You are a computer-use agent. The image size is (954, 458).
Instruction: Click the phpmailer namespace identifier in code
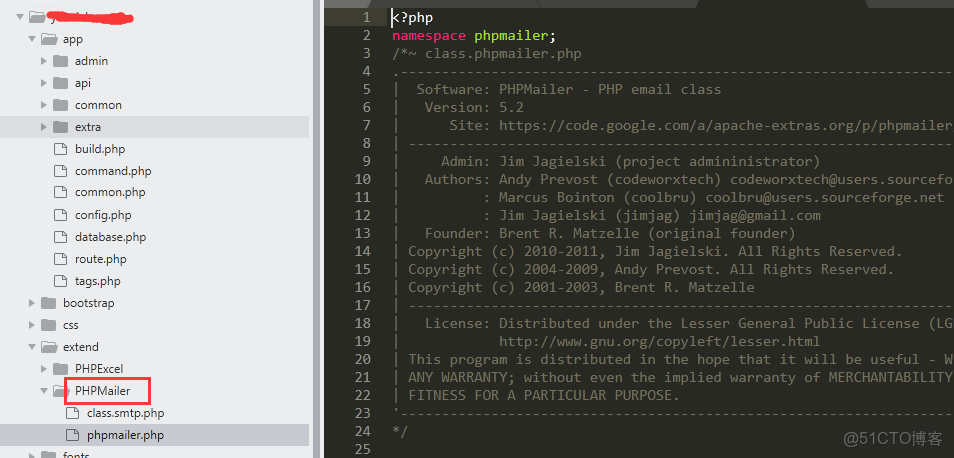(511, 36)
